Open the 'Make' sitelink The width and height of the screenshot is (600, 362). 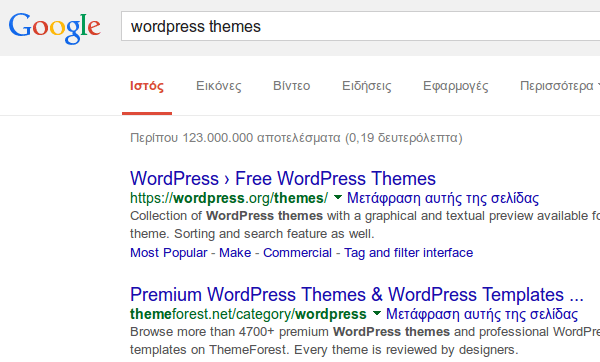click(235, 253)
